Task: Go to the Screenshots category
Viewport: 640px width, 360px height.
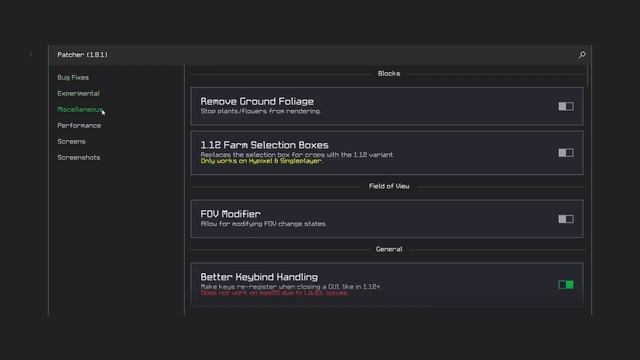Action: tap(79, 157)
